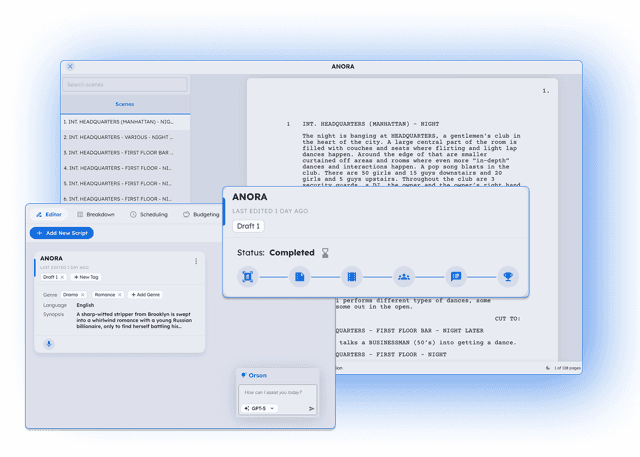The image size is (640, 457).
Task: Click the document stage icon
Action: (x=300, y=276)
